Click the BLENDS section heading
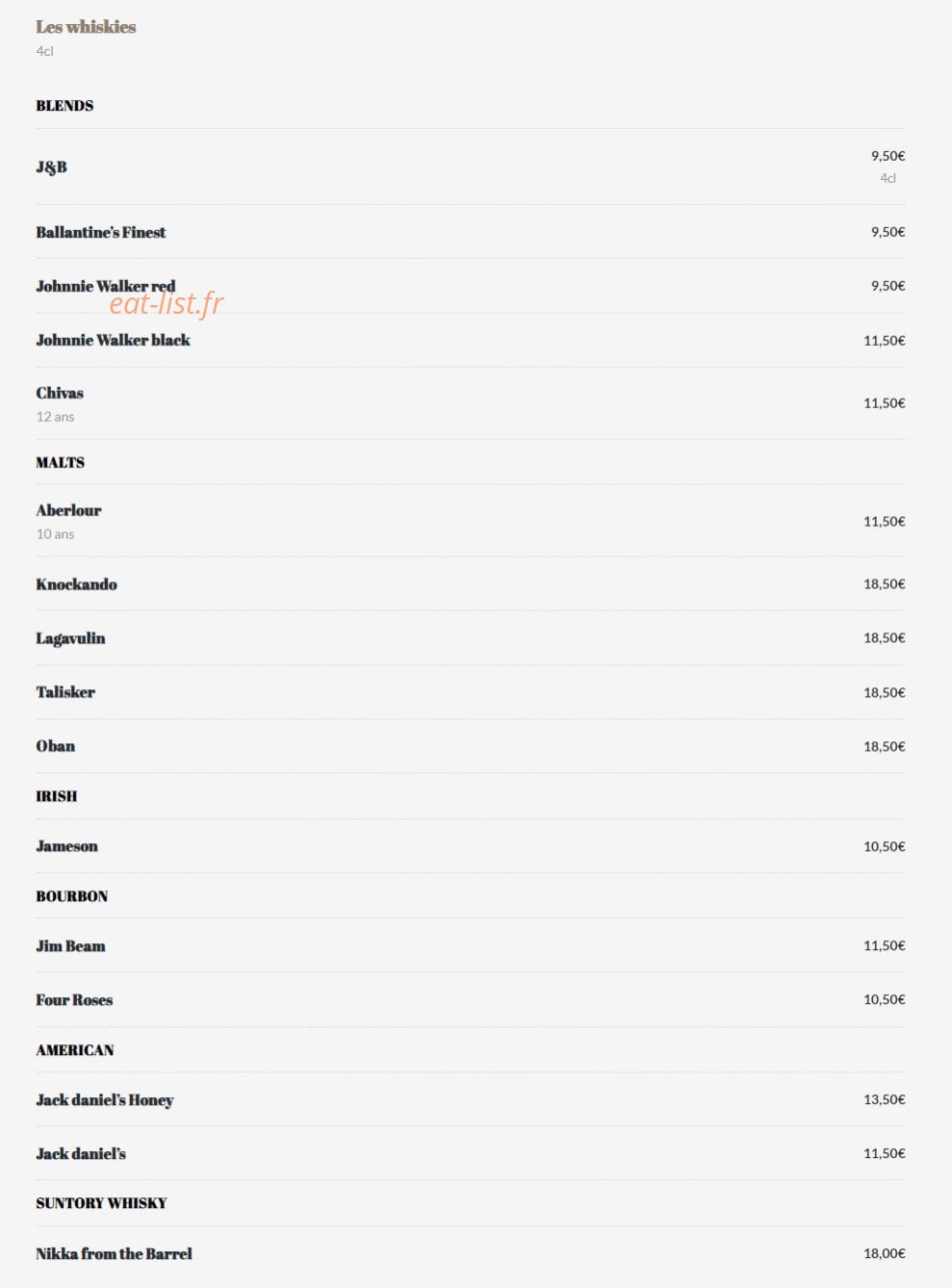The width and height of the screenshot is (952, 1288). (64, 106)
